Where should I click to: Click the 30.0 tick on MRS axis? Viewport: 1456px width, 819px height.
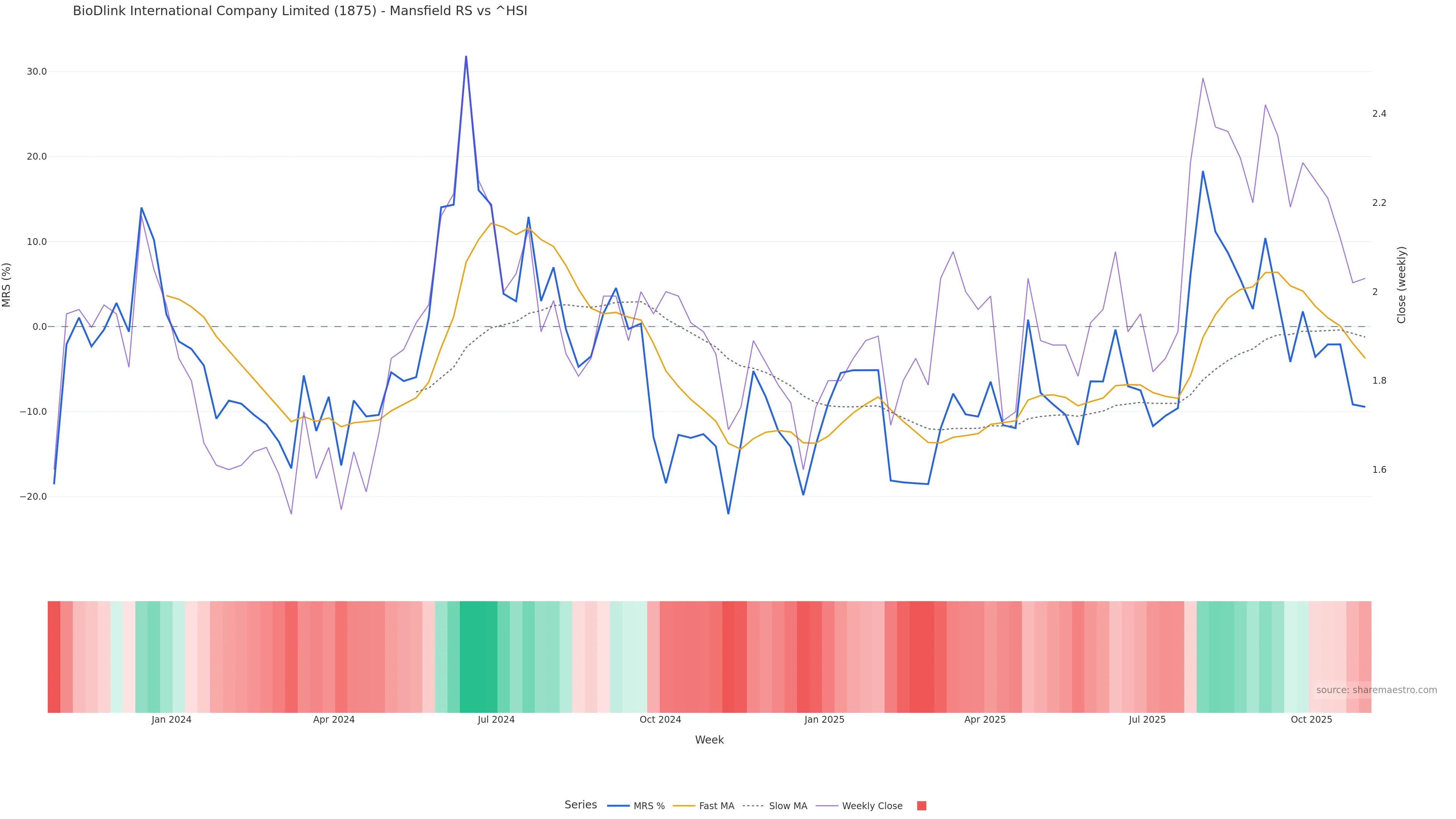(x=37, y=72)
